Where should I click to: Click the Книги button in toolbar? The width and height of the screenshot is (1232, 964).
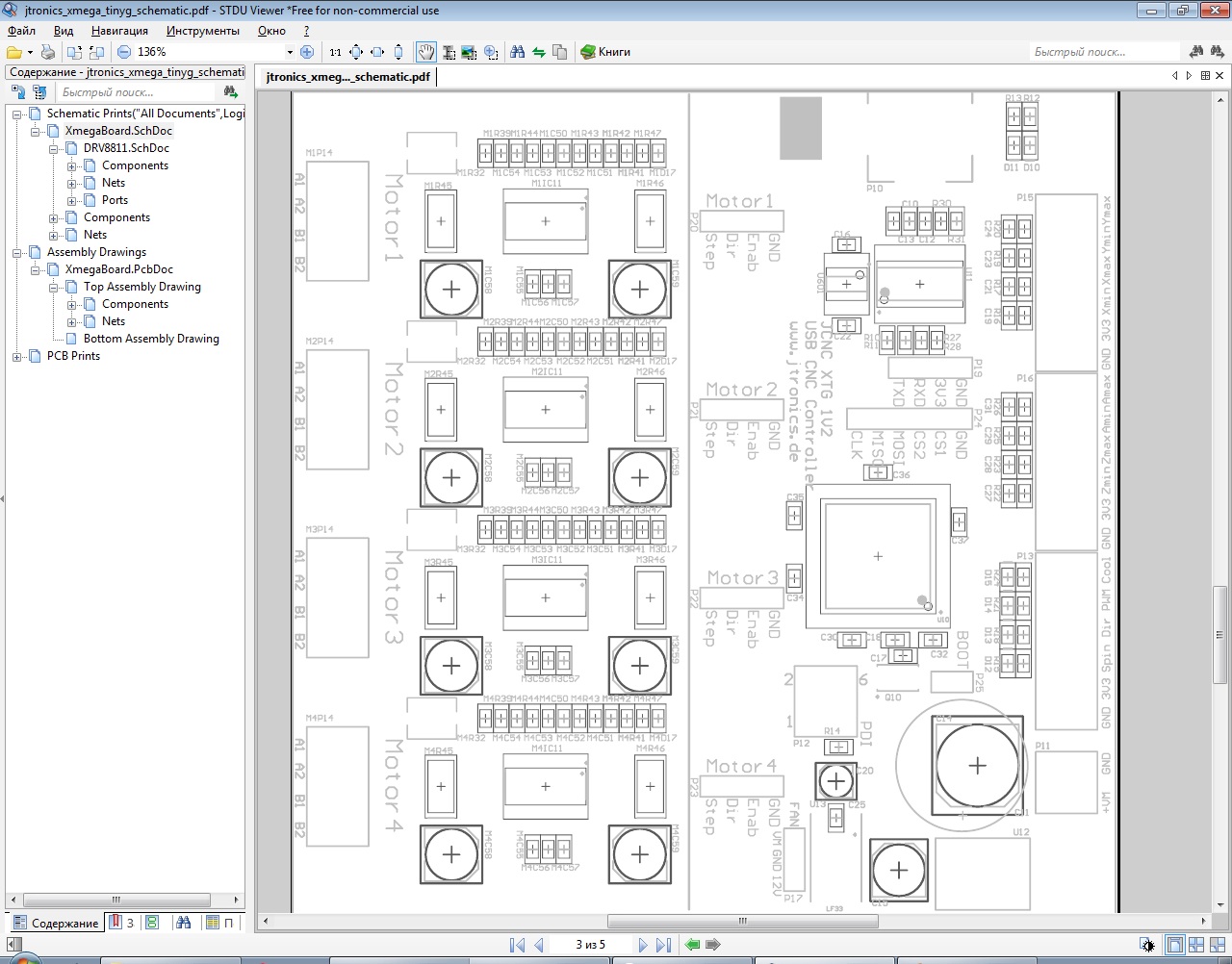(x=605, y=52)
